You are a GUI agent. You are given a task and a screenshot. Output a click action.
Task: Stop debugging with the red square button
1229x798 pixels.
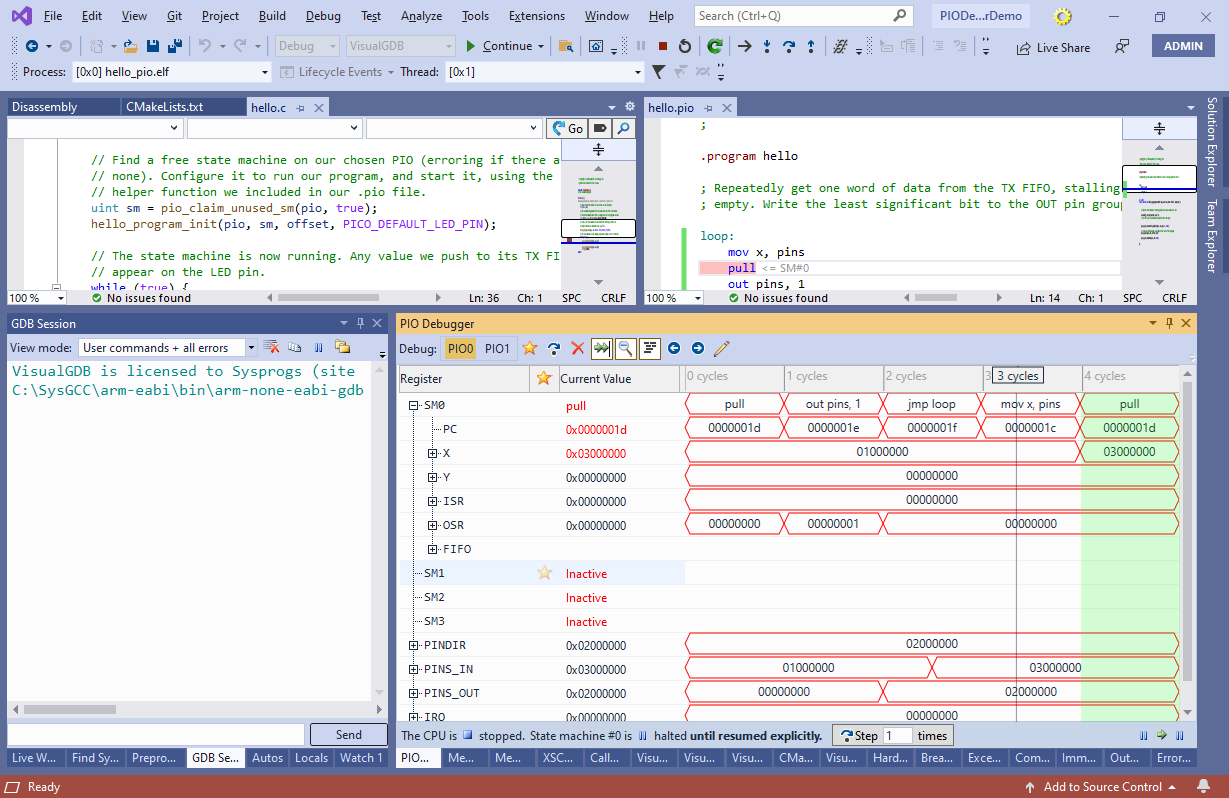663,46
